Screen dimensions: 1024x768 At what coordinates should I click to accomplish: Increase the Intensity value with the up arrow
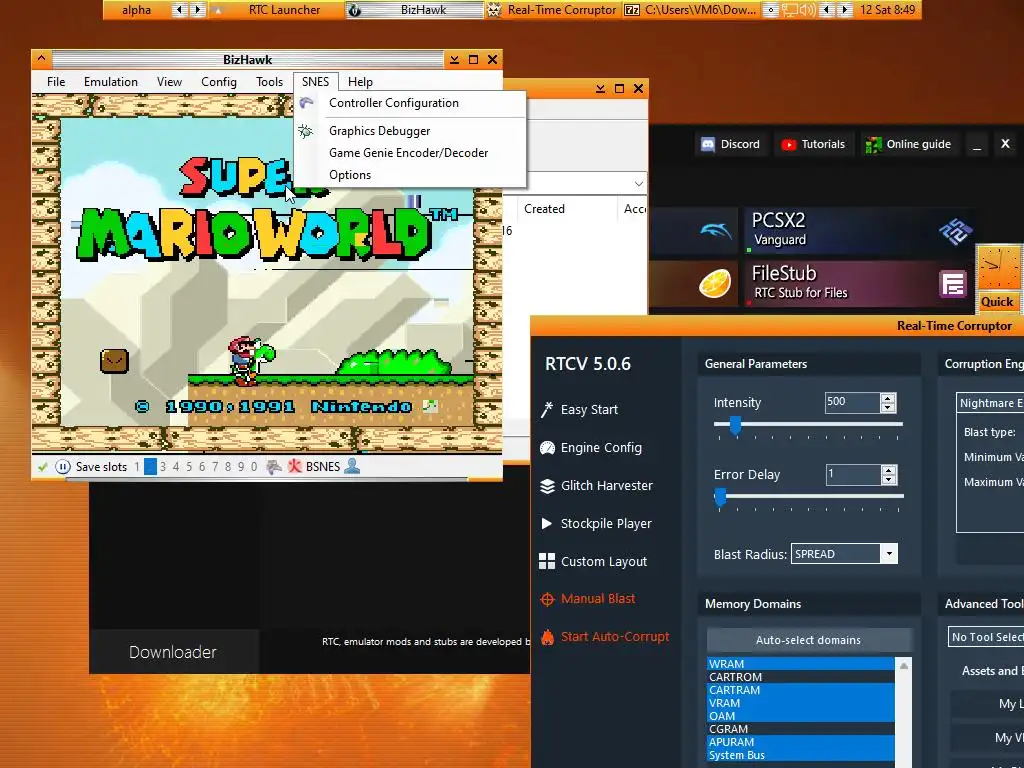[x=888, y=398]
